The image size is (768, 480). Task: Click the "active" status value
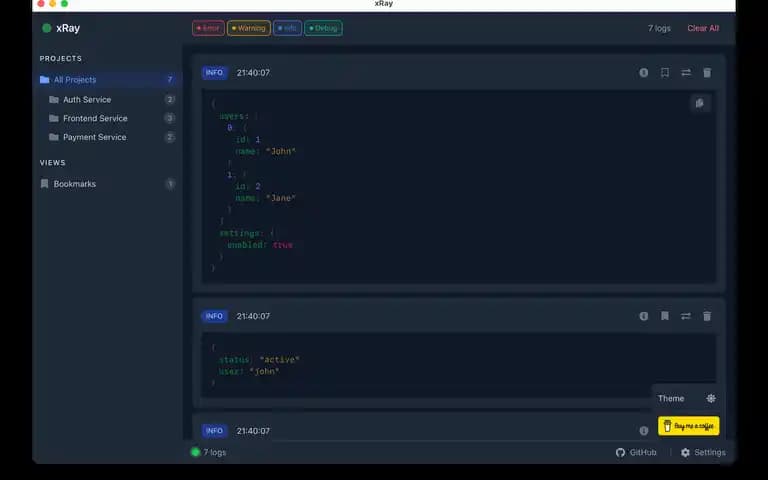click(x=279, y=360)
